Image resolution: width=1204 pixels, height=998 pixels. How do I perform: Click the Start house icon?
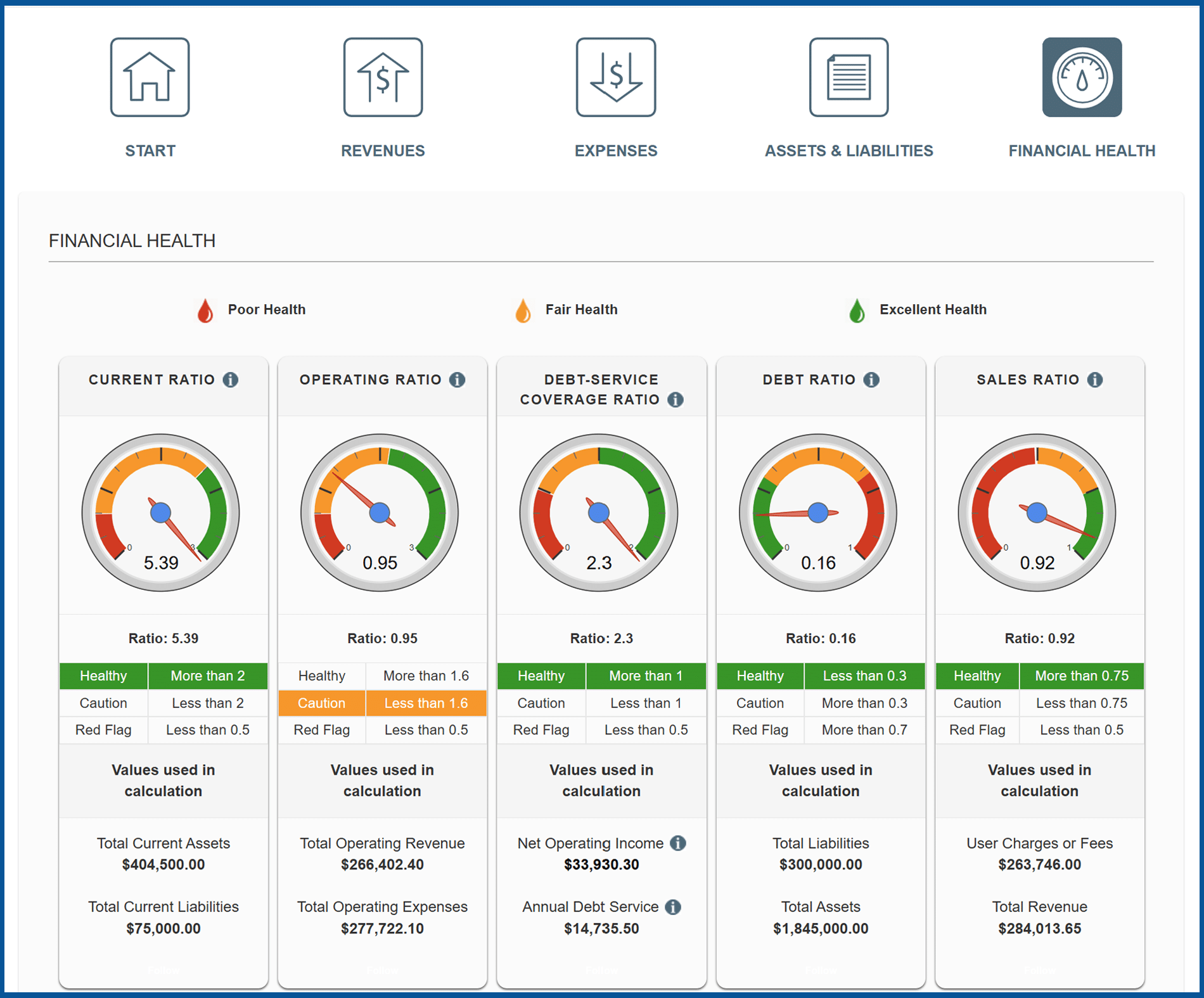[x=150, y=77]
